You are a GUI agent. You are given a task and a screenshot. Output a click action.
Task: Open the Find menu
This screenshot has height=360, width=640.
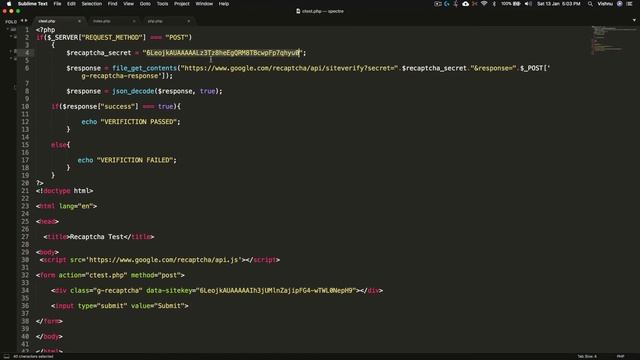[x=112, y=4]
